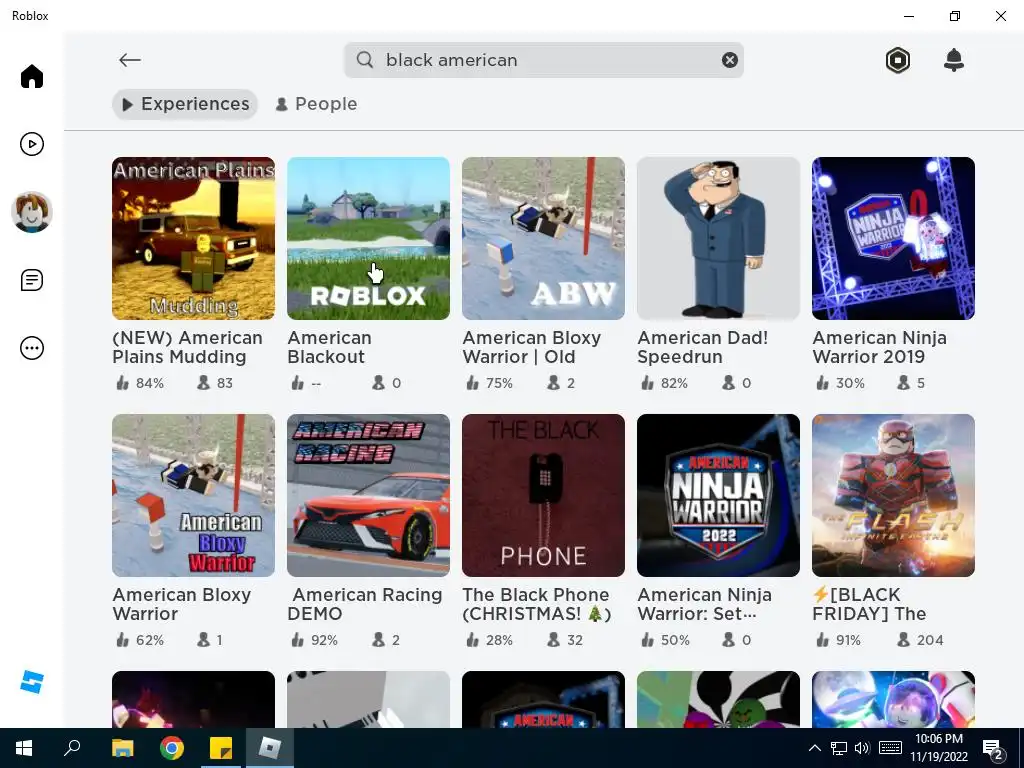Open the Action Center notifications icon
Viewport: 1024px width, 768px height.
point(993,750)
